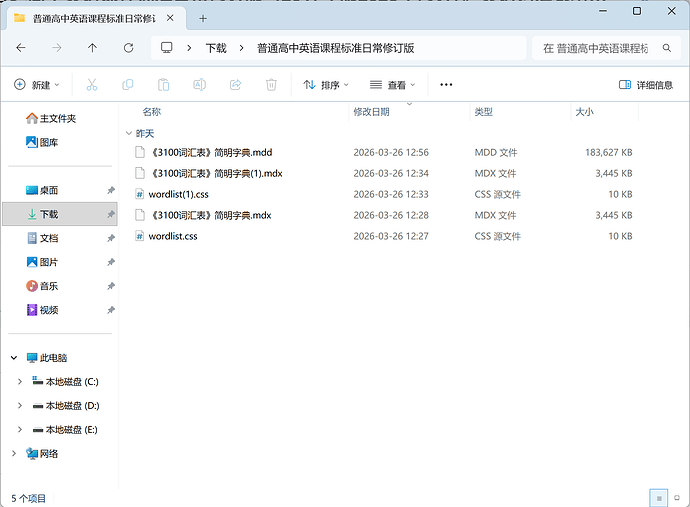Collapse the 此电脑 tree node

click(14, 358)
